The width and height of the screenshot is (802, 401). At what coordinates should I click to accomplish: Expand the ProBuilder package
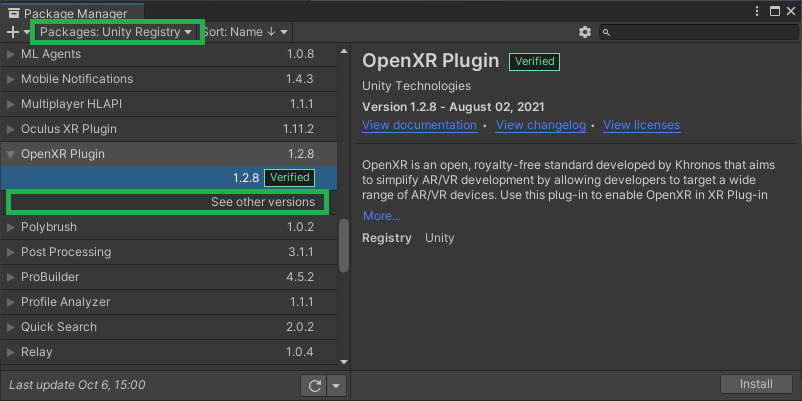[x=10, y=277]
